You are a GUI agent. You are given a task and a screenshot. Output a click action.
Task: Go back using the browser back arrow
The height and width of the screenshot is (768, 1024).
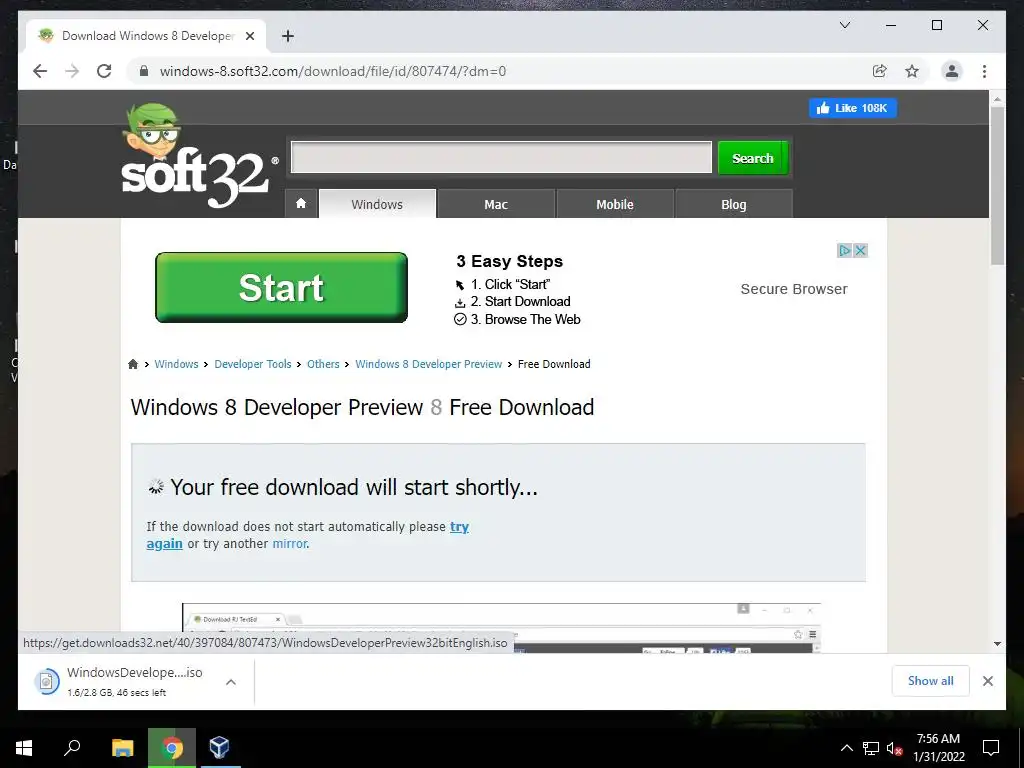pyautogui.click(x=40, y=71)
